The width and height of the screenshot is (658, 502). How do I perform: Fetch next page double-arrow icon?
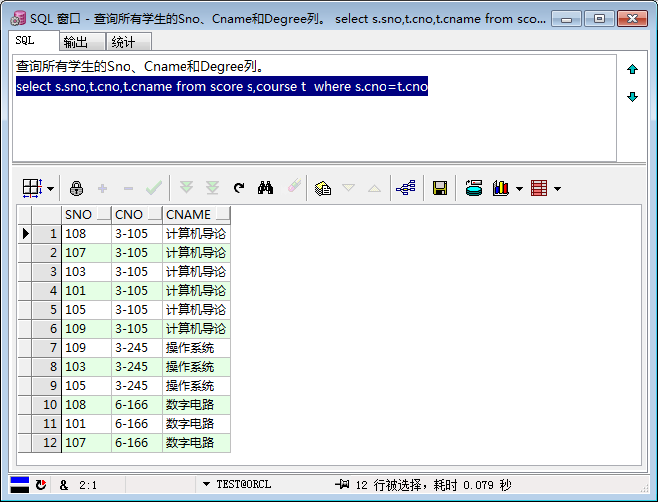click(x=186, y=188)
